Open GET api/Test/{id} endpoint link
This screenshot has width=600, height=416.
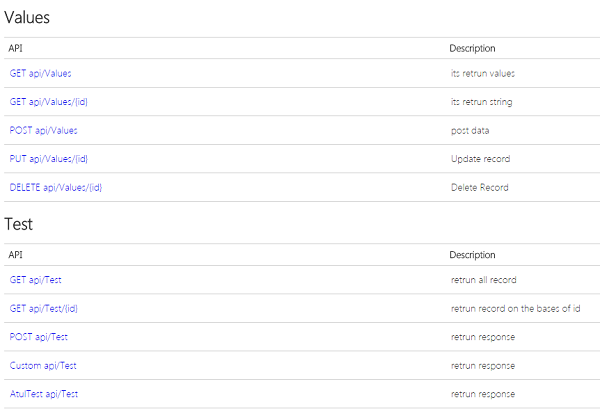(x=44, y=308)
